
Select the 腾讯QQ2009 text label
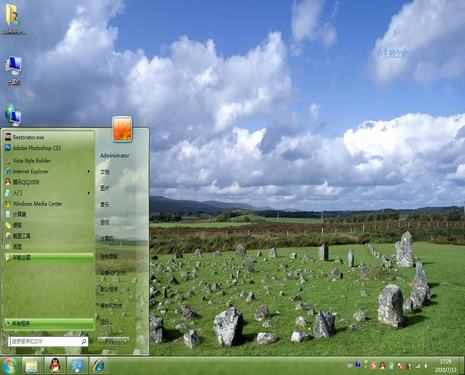click(26, 182)
